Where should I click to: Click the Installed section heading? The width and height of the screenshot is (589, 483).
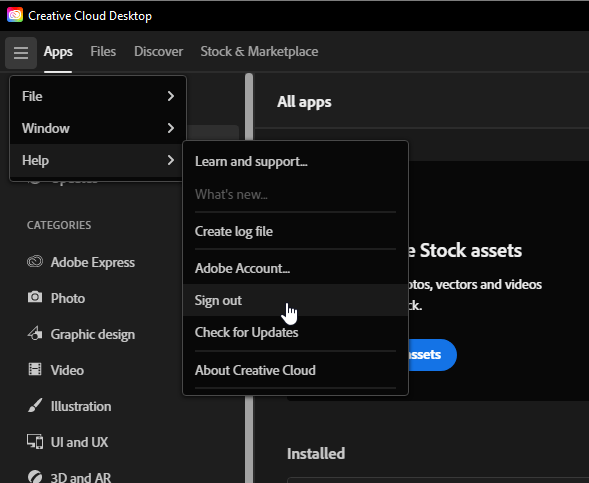click(x=316, y=453)
